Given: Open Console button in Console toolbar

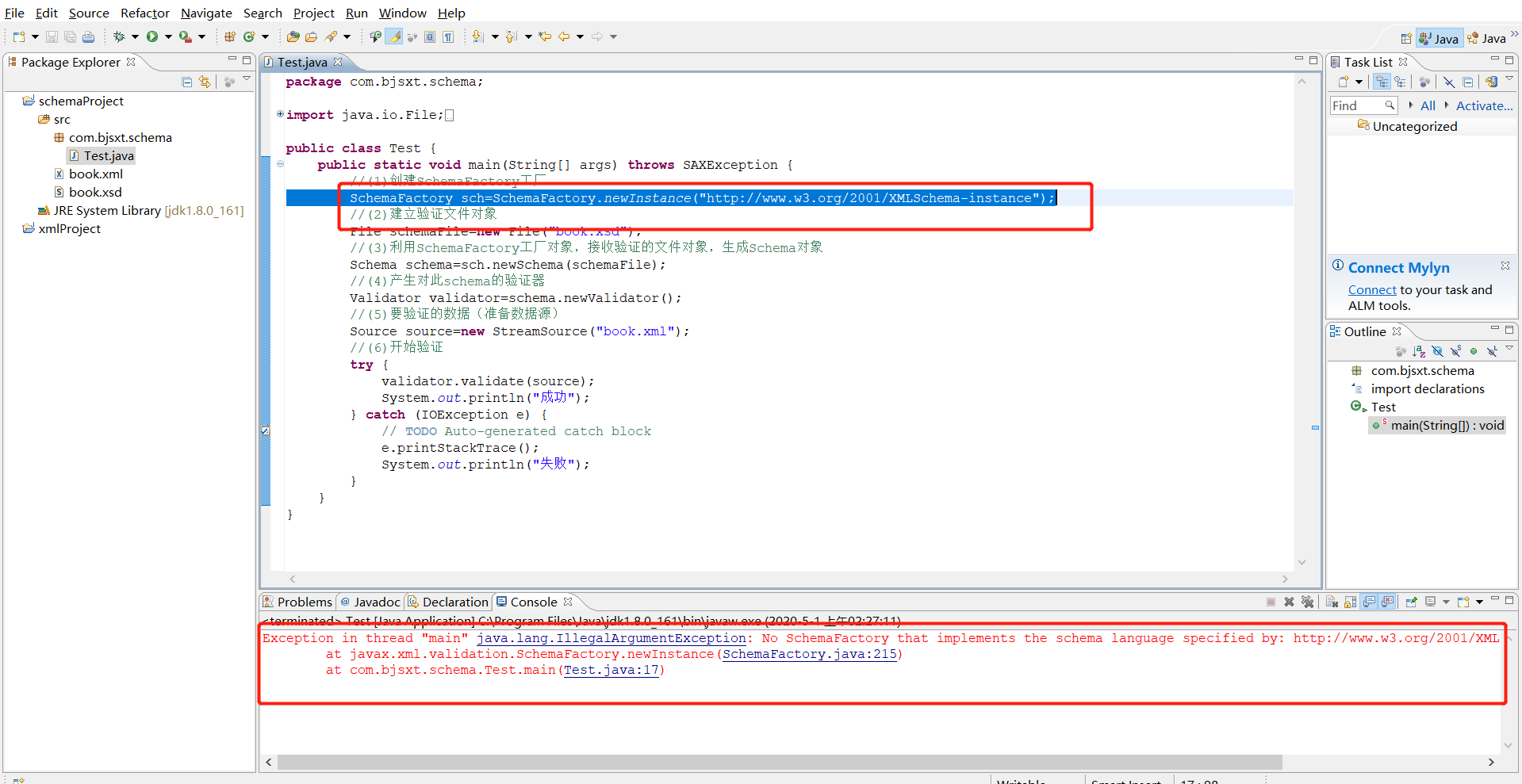Looking at the screenshot, I should [1464, 602].
